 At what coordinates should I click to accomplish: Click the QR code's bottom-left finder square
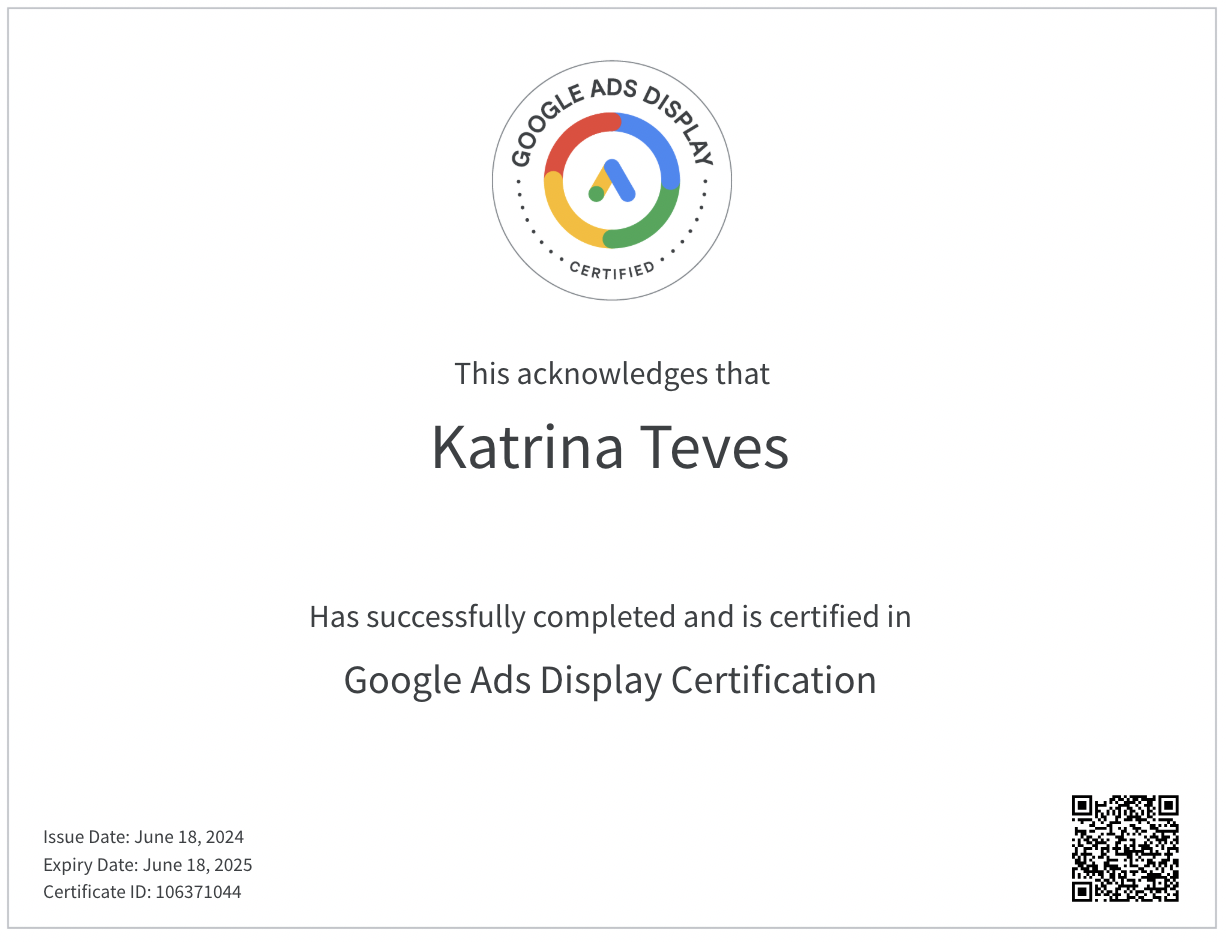tap(1084, 889)
